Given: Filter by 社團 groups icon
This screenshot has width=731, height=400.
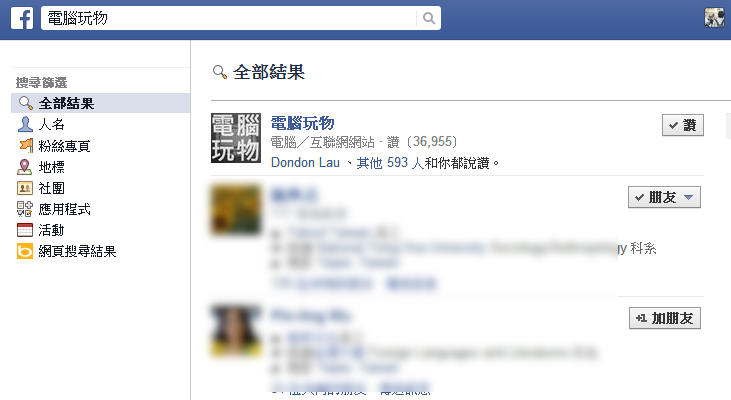Looking at the screenshot, I should point(25,188).
